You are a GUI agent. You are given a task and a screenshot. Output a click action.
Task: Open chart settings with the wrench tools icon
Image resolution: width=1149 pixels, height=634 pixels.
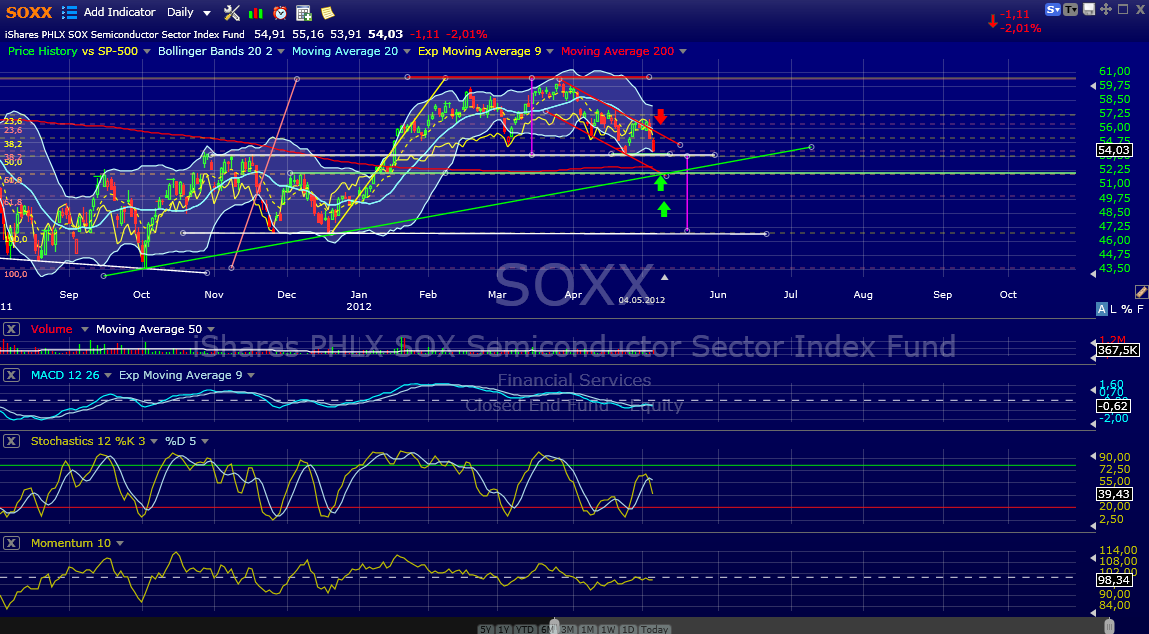[232, 12]
